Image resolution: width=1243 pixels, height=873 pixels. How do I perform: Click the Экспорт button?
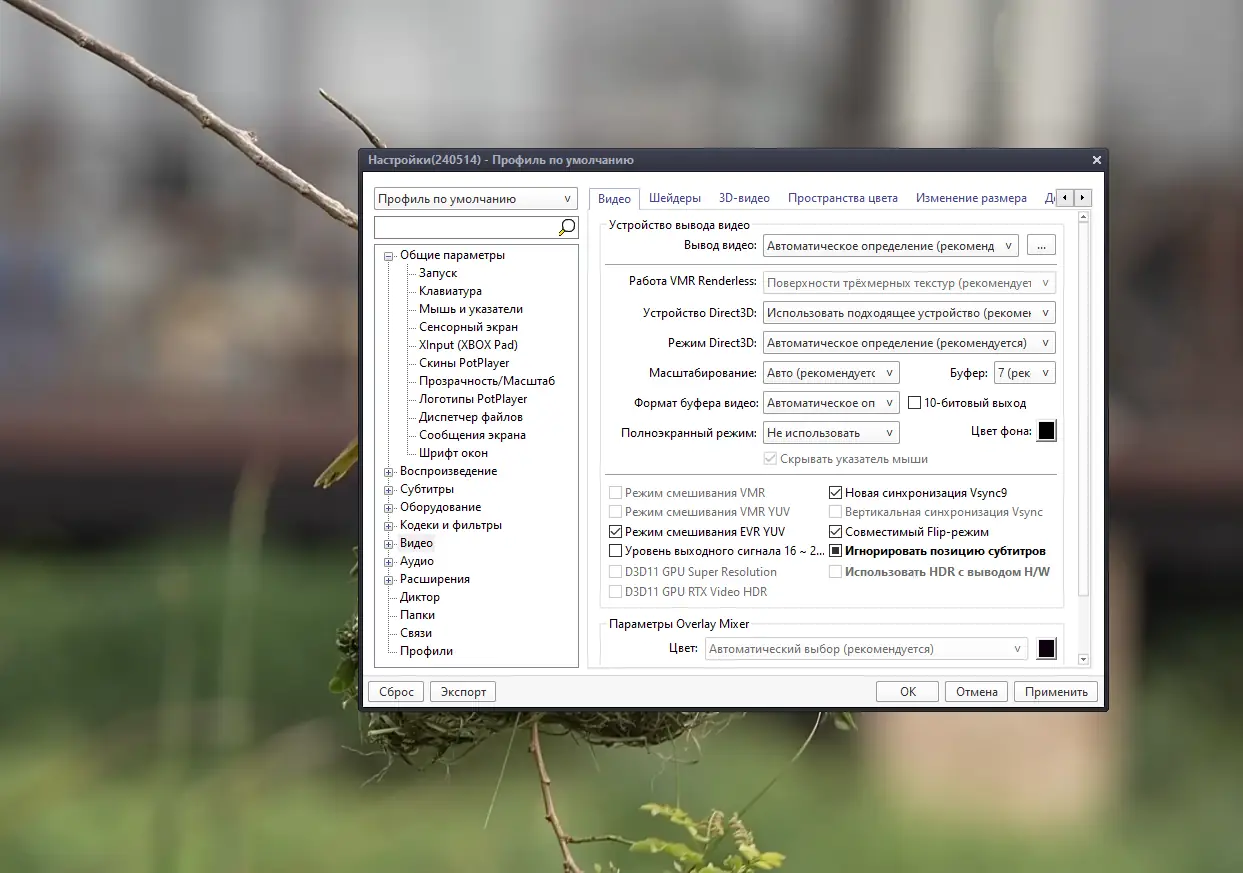[x=464, y=692]
